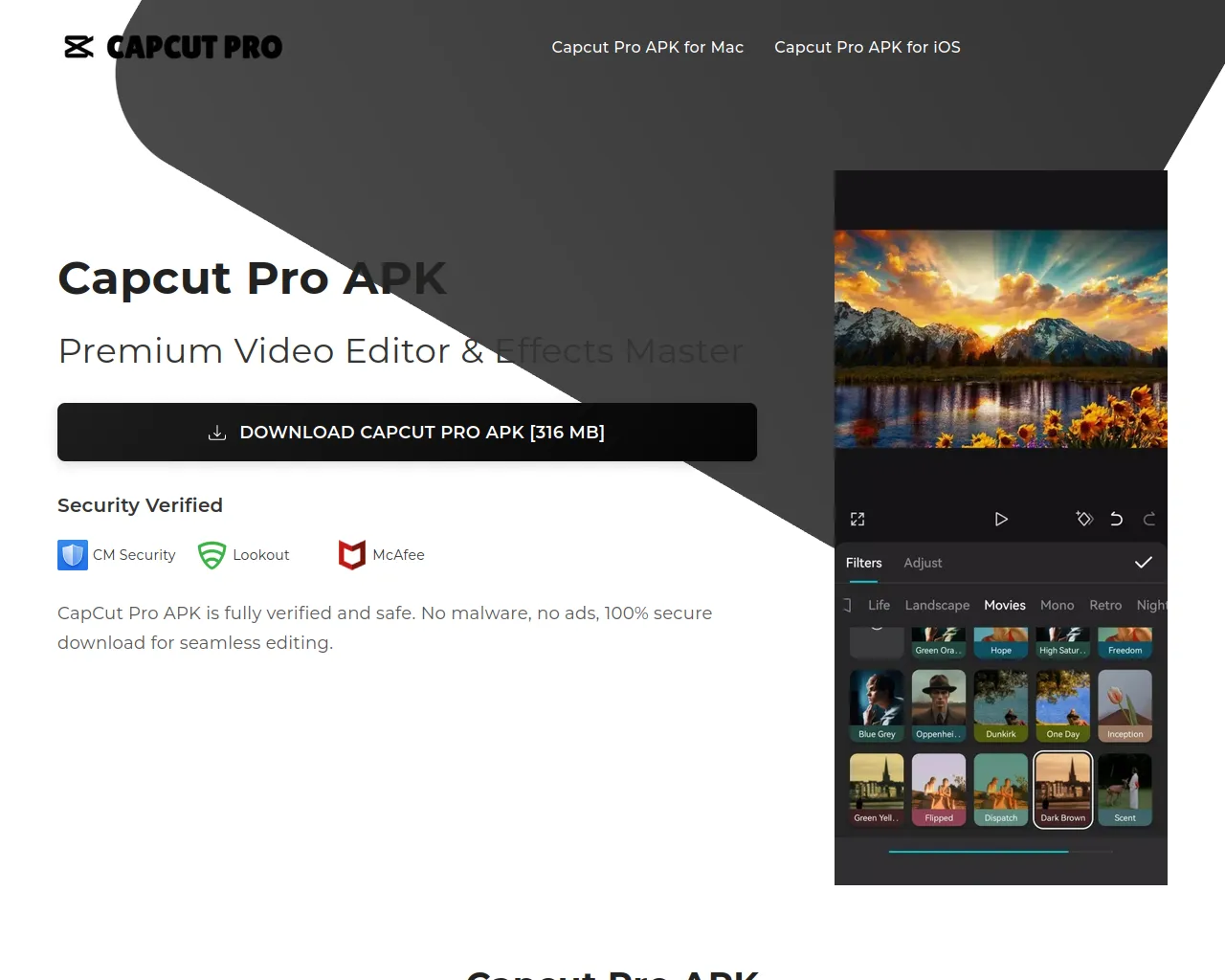Click the Lookout shield icon
The width and height of the screenshot is (1225, 980).
click(212, 555)
